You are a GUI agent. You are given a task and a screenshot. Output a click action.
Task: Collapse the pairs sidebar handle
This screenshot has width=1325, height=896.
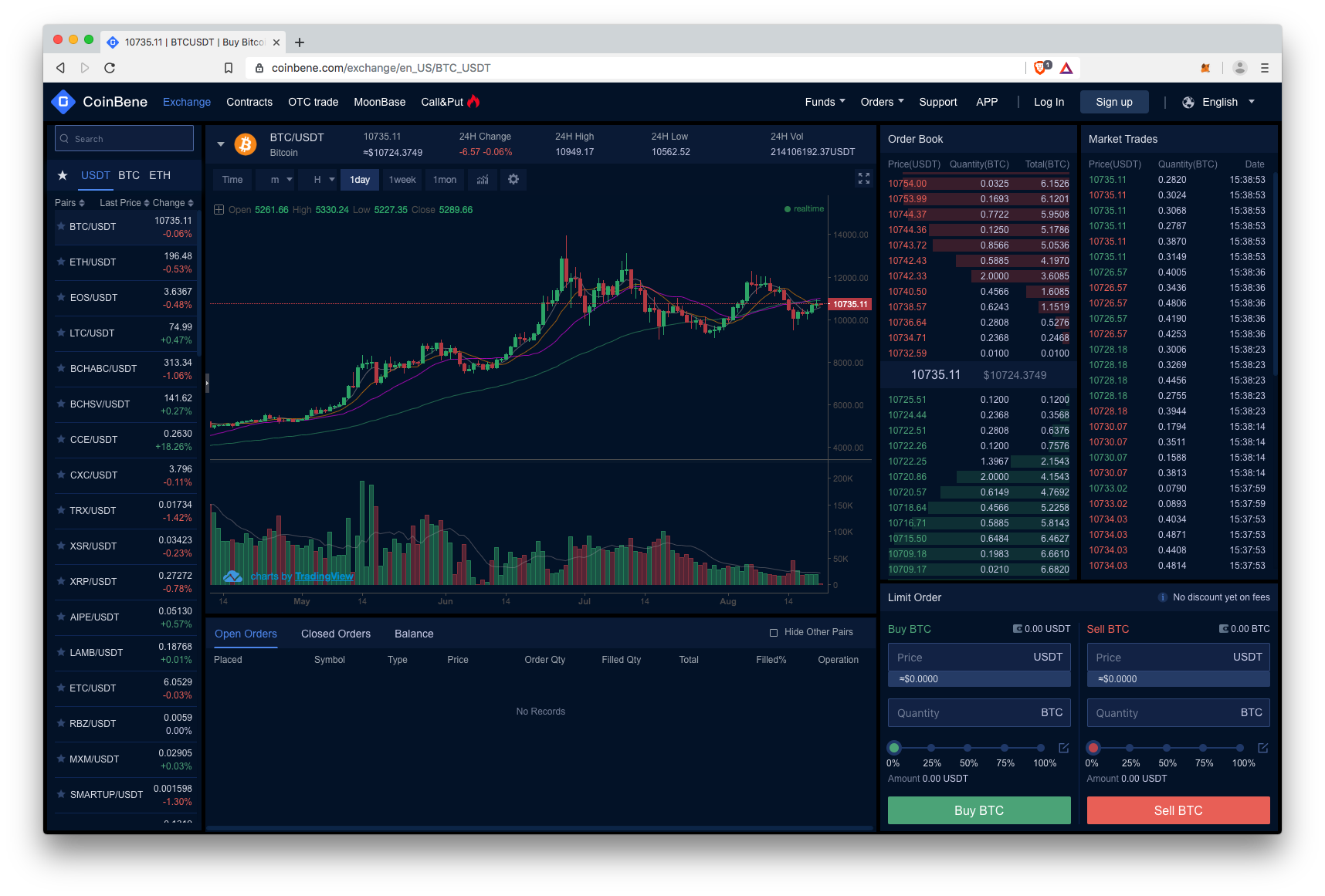[x=207, y=382]
